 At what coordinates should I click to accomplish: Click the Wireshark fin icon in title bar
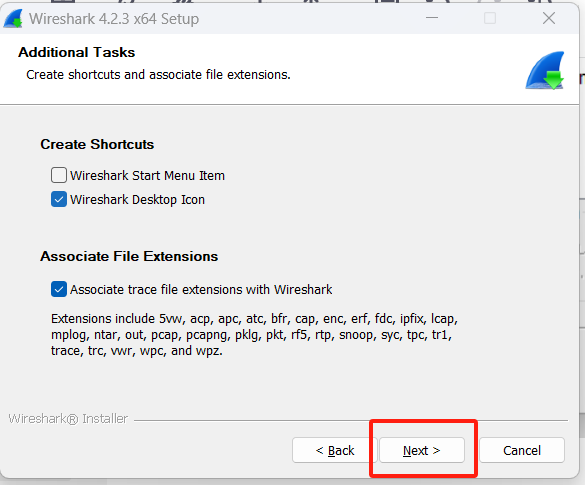[13, 19]
